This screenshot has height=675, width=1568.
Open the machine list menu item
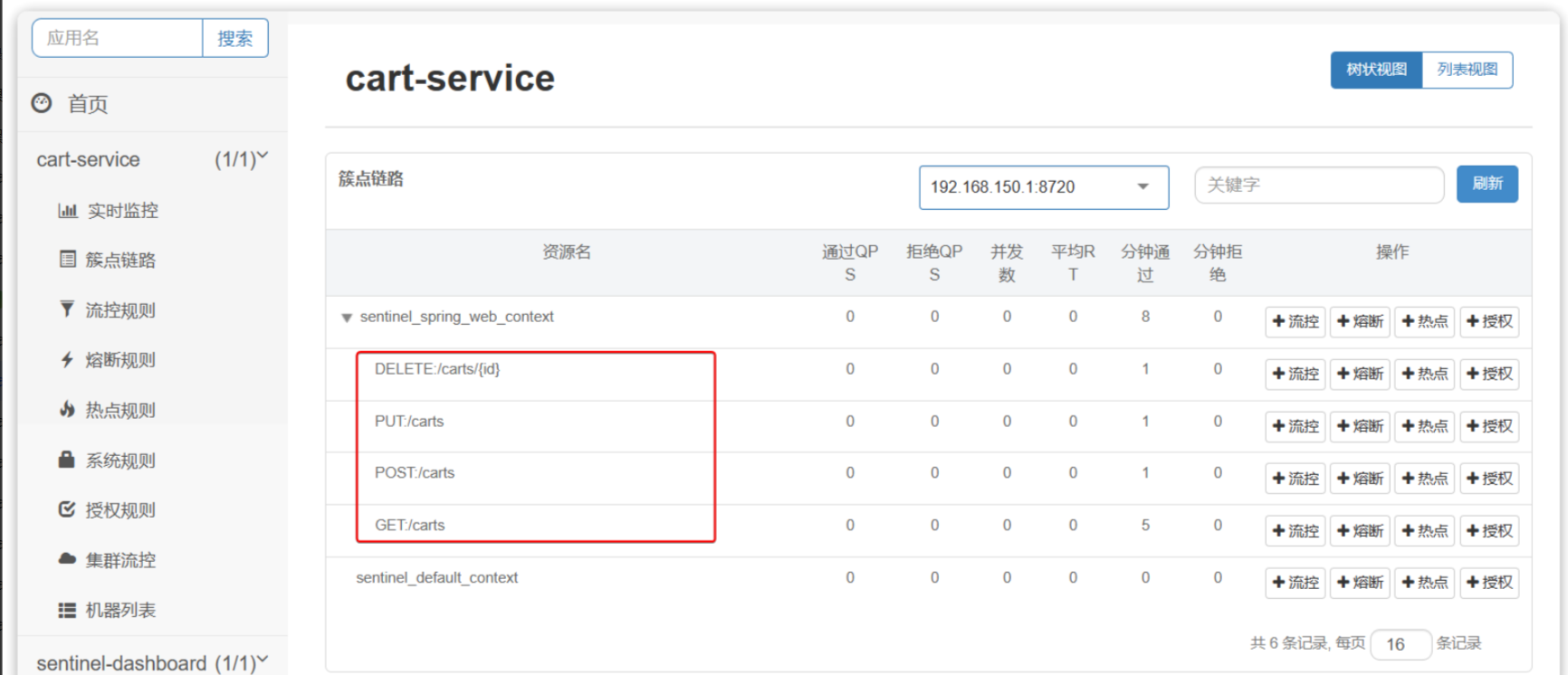coord(120,611)
